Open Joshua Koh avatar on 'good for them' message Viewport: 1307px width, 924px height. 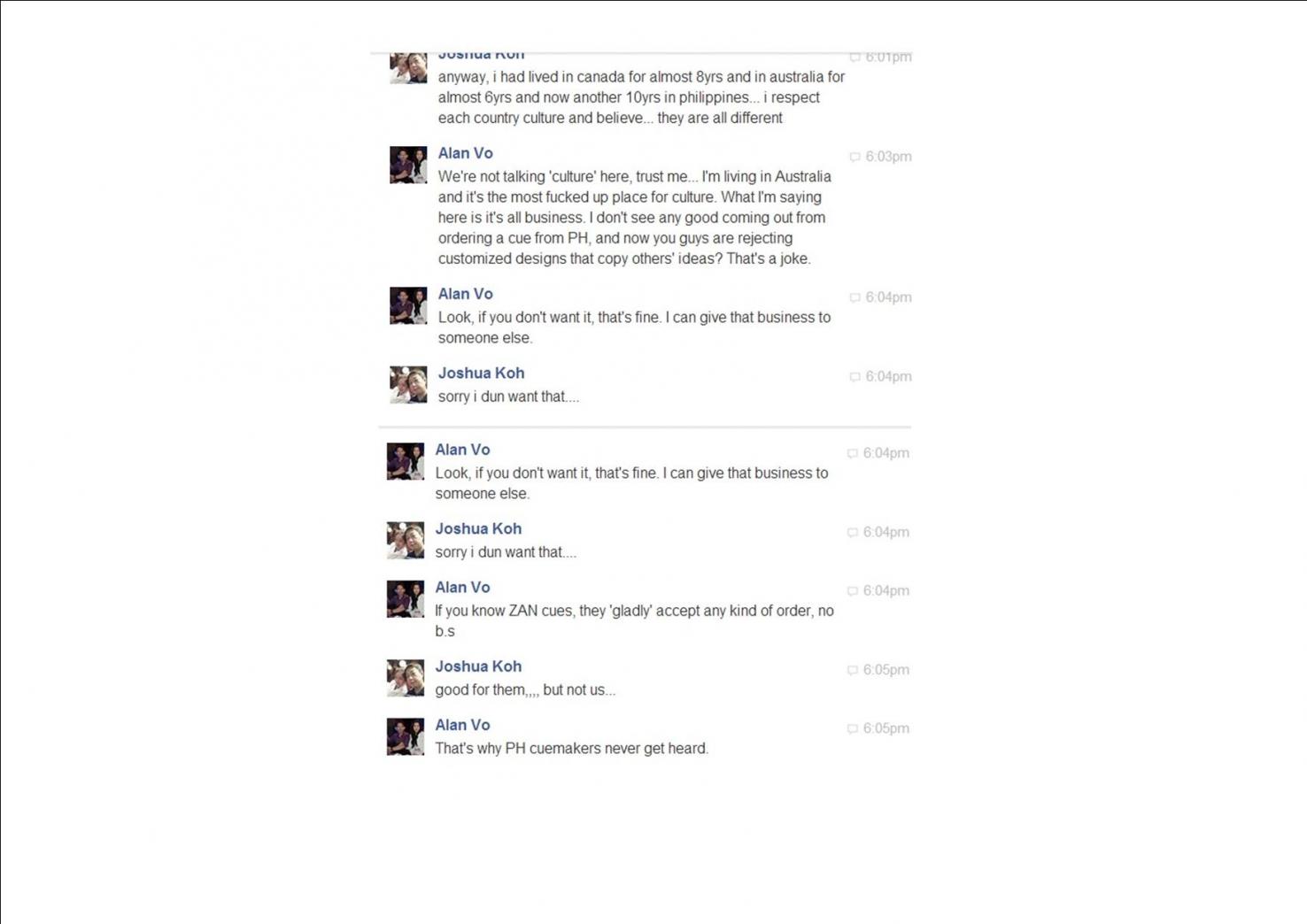click(x=406, y=678)
